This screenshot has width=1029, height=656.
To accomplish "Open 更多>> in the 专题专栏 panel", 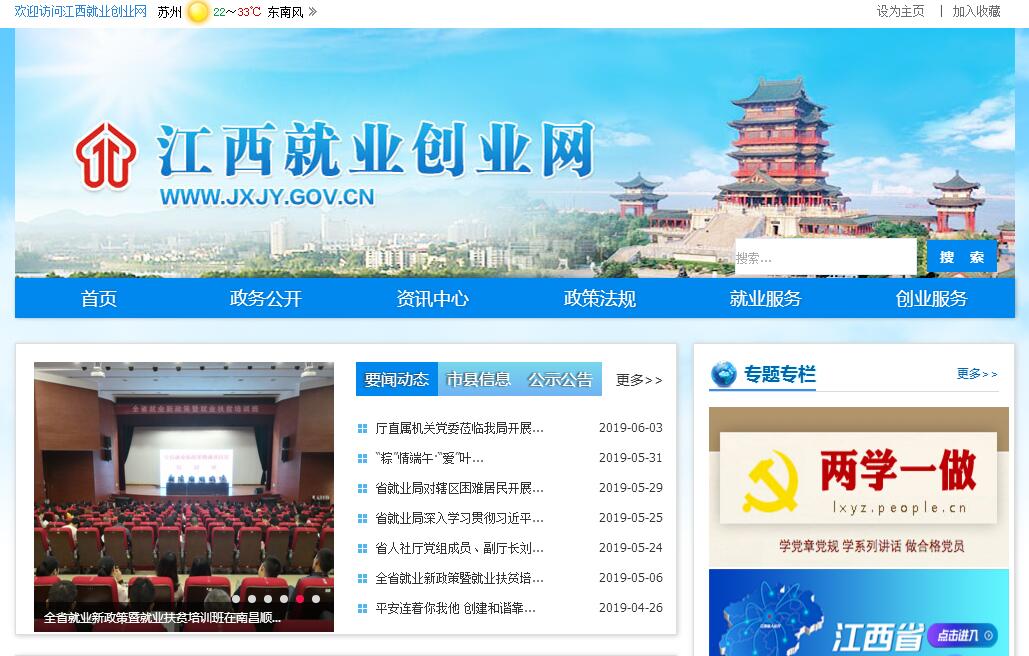I will [x=976, y=374].
